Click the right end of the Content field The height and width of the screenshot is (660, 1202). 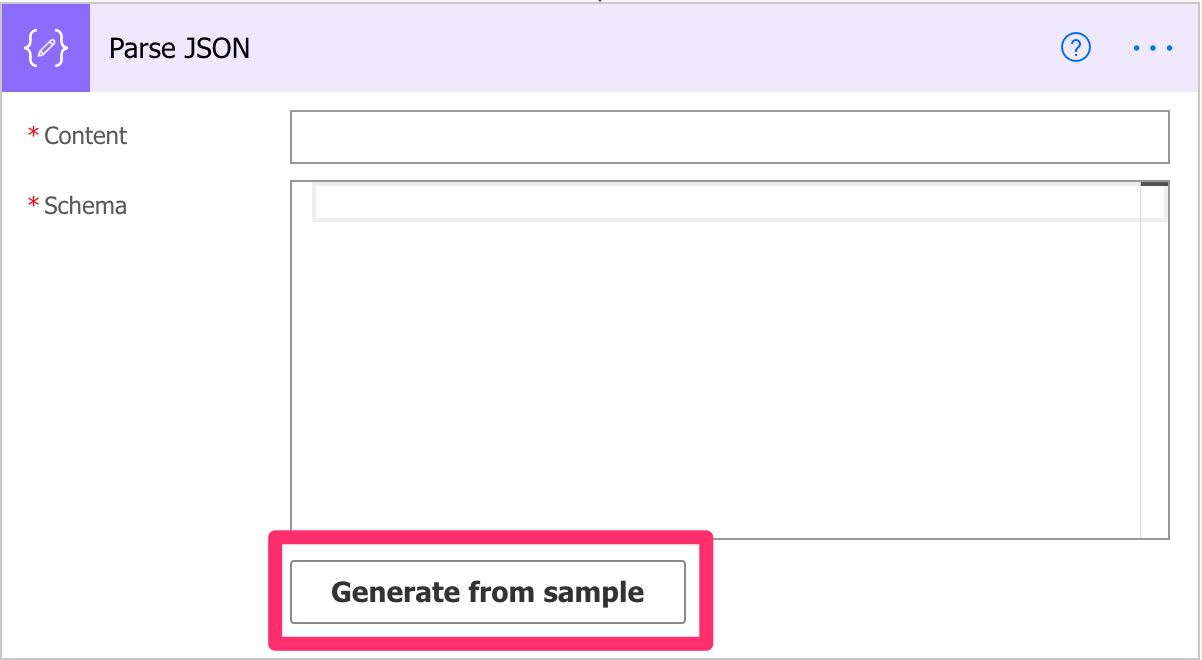click(1140, 137)
